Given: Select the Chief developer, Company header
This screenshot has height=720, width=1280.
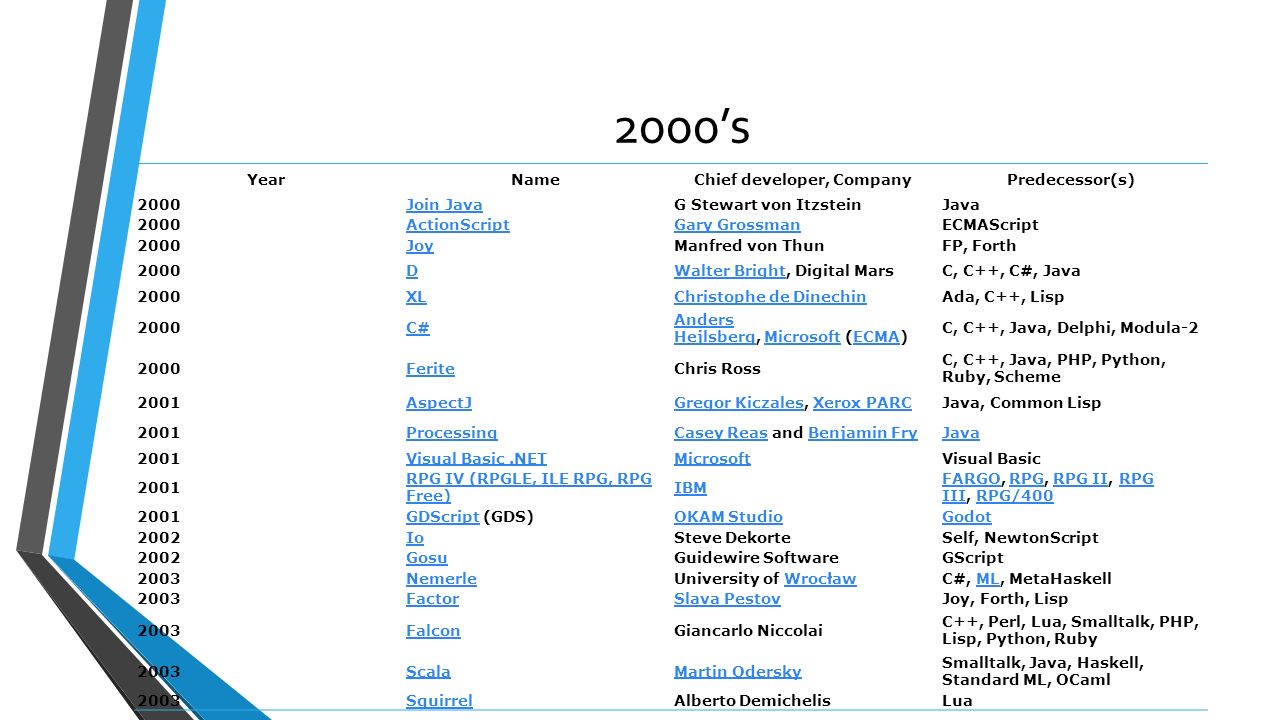Looking at the screenshot, I should pos(803,180).
